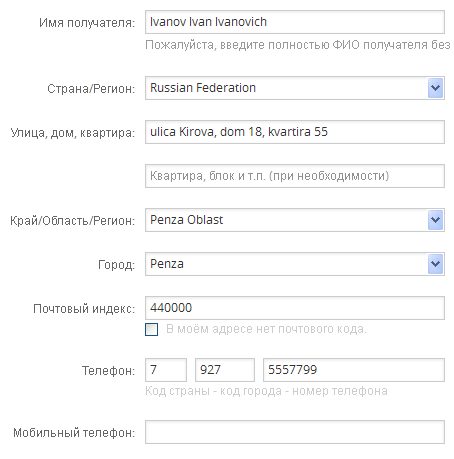The image size is (454, 459).
Task: Click the 'Мобильный телефон:' label
Action: [74, 433]
